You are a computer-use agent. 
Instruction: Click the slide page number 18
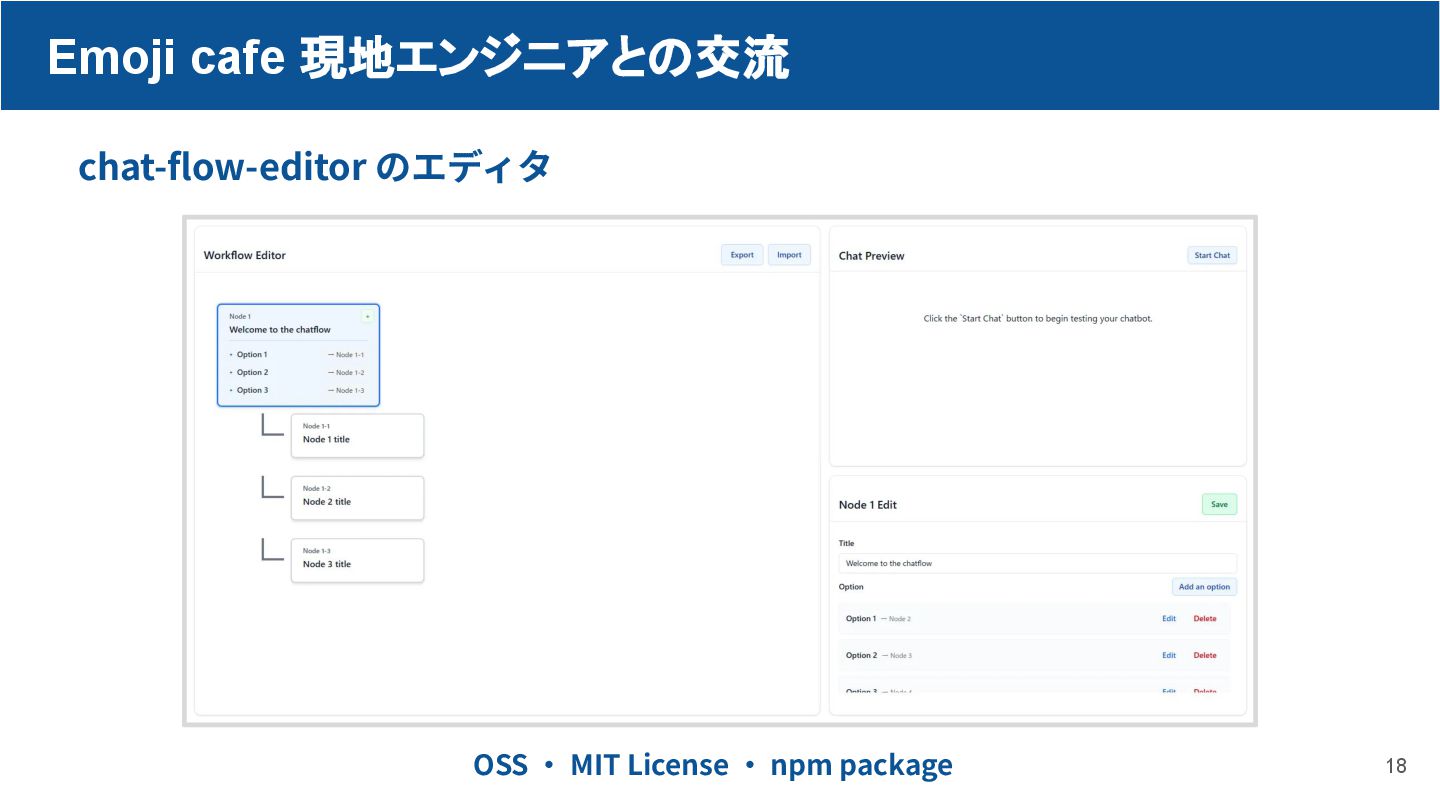pyautogui.click(x=1396, y=766)
